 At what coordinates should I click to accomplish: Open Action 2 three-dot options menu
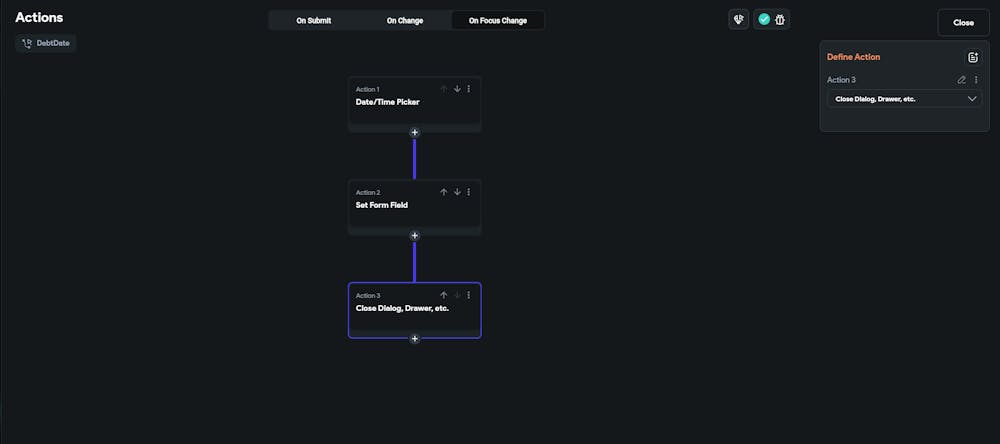[469, 192]
